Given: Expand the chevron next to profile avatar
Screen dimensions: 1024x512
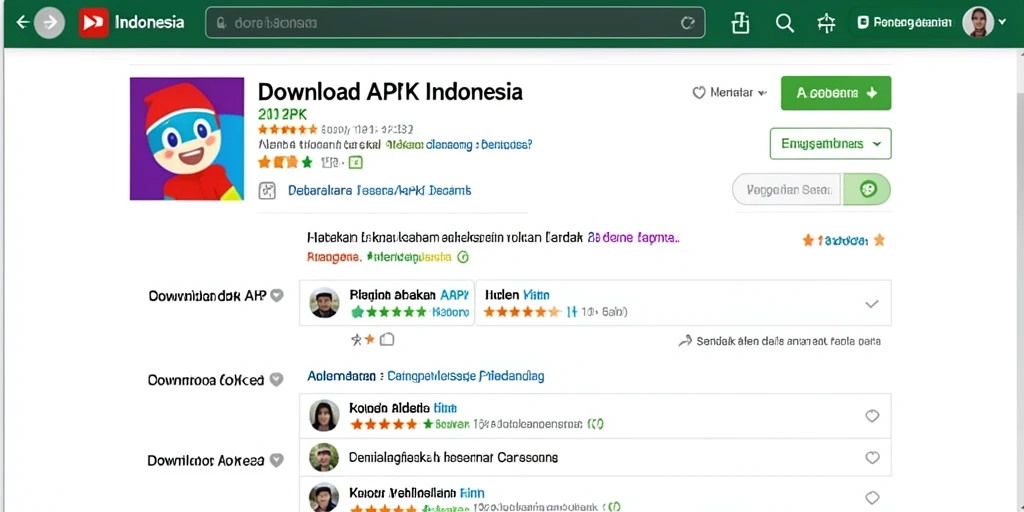Looking at the screenshot, I should [x=1004, y=23].
